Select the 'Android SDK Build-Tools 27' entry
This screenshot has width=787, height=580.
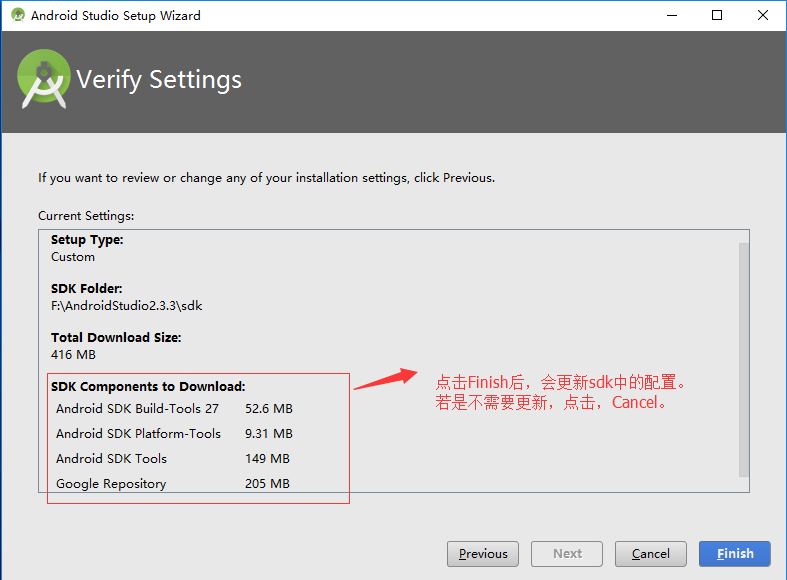[x=137, y=408]
